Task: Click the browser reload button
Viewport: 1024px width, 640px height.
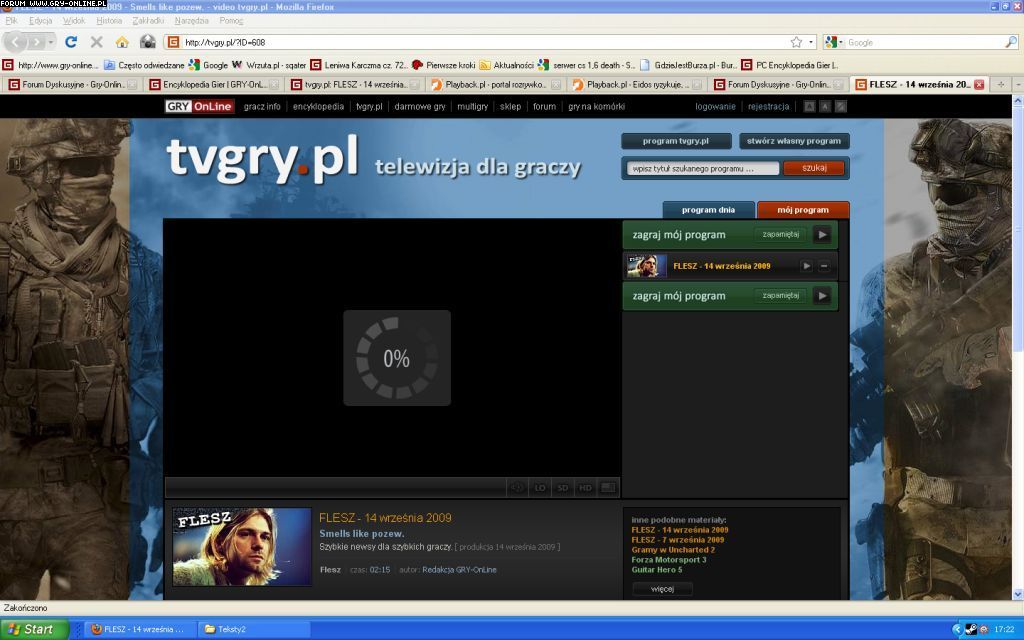Action: tap(71, 42)
